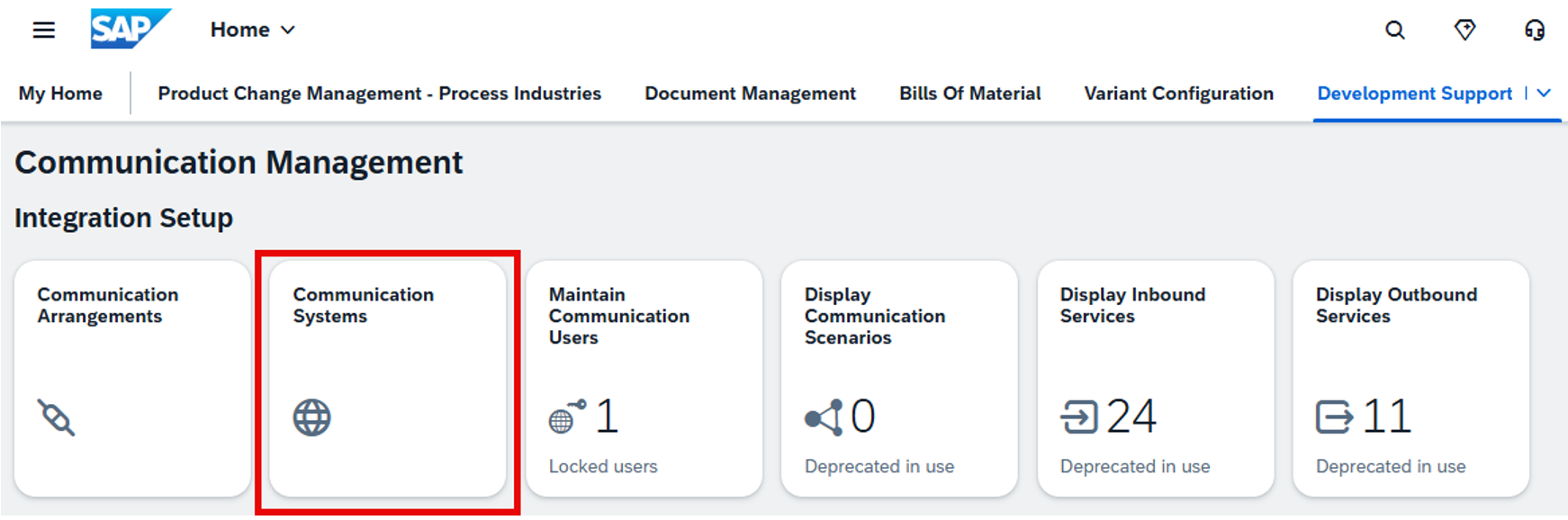
Task: Click the diamond icon in header
Action: (x=1464, y=31)
